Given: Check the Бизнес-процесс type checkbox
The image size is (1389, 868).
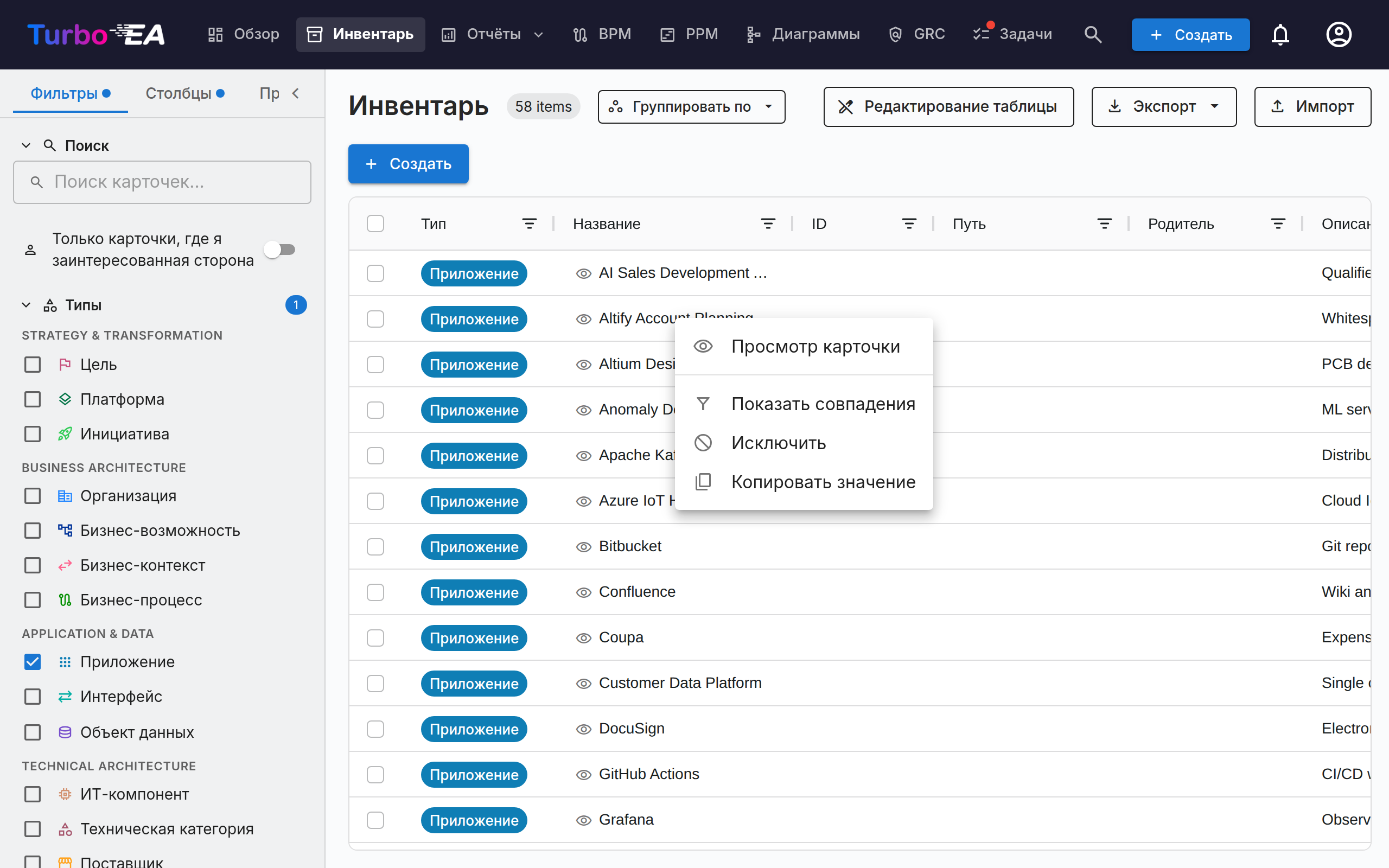Looking at the screenshot, I should (x=33, y=600).
